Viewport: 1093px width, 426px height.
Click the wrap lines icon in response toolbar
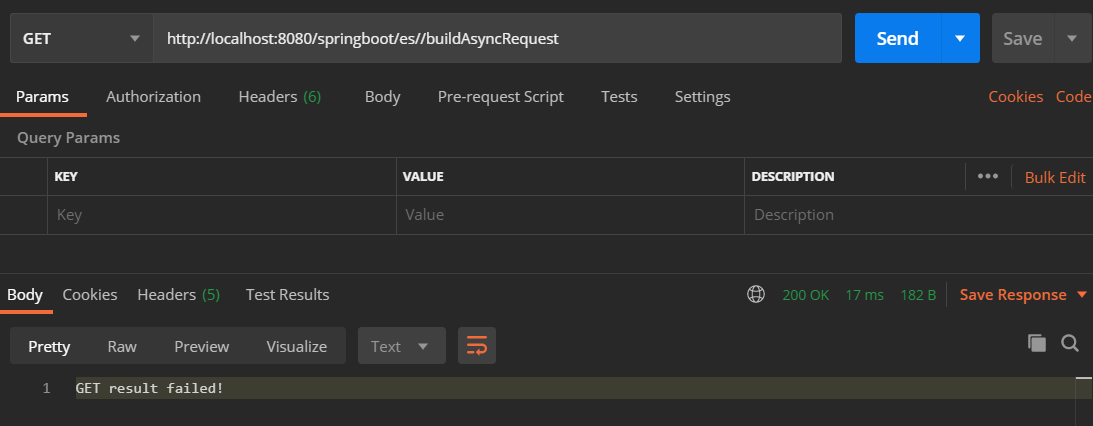click(477, 346)
